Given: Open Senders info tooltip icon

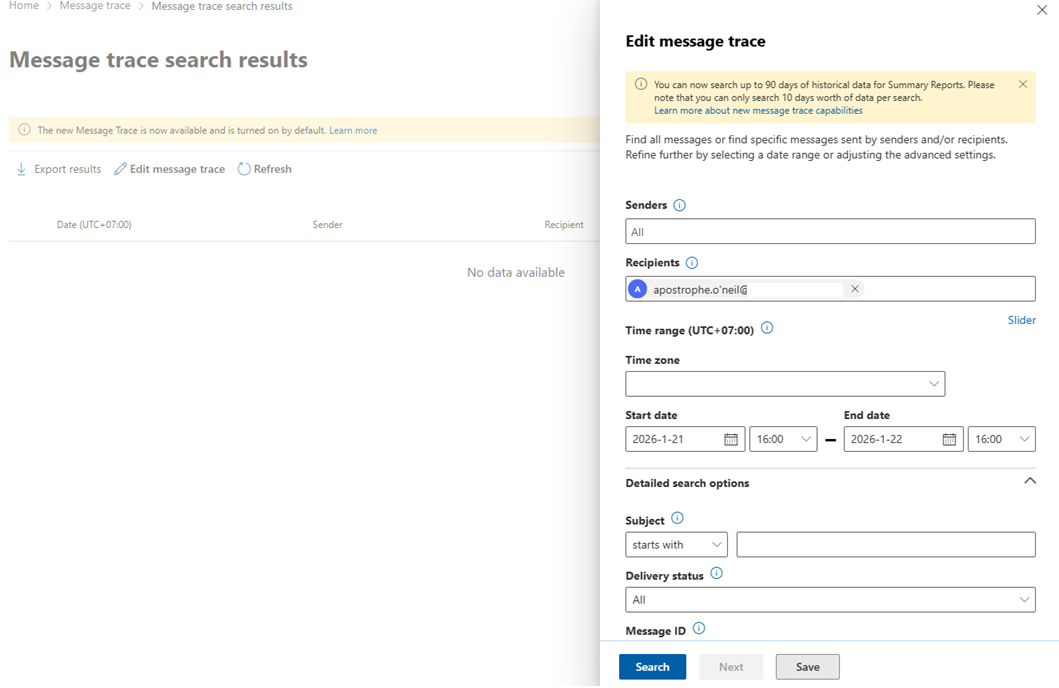Looking at the screenshot, I should tap(679, 205).
